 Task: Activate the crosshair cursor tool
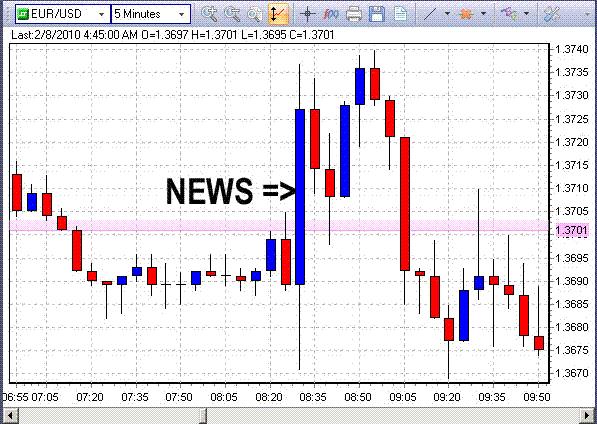pyautogui.click(x=308, y=14)
